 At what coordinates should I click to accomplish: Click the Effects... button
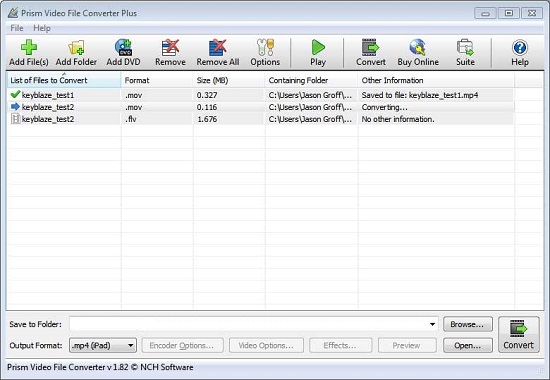tap(340, 346)
